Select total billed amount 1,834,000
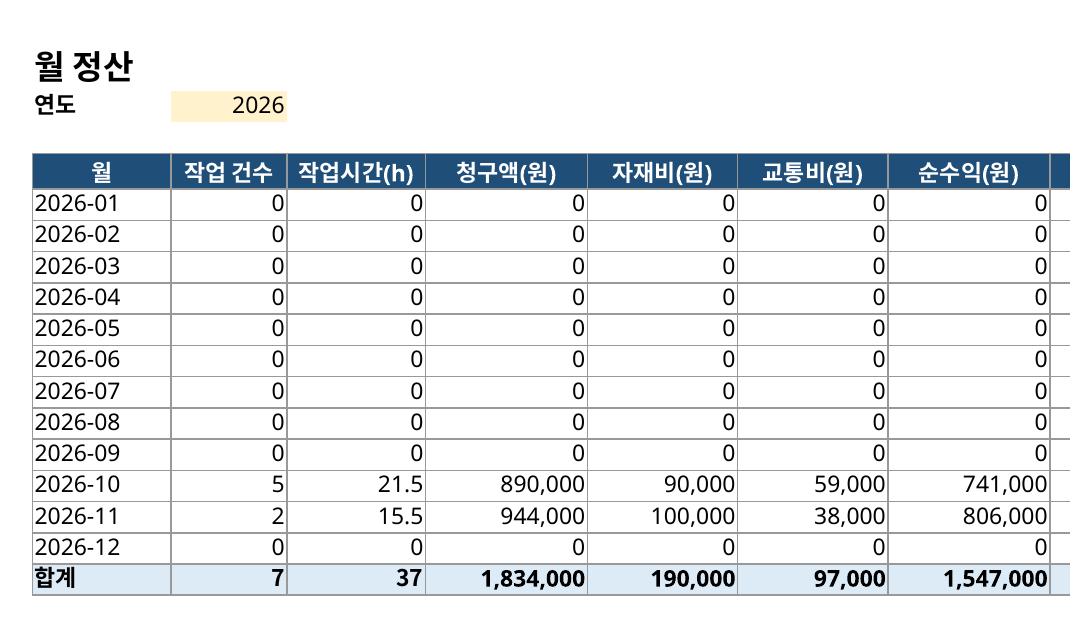This screenshot has width=1070, height=630. coord(506,579)
